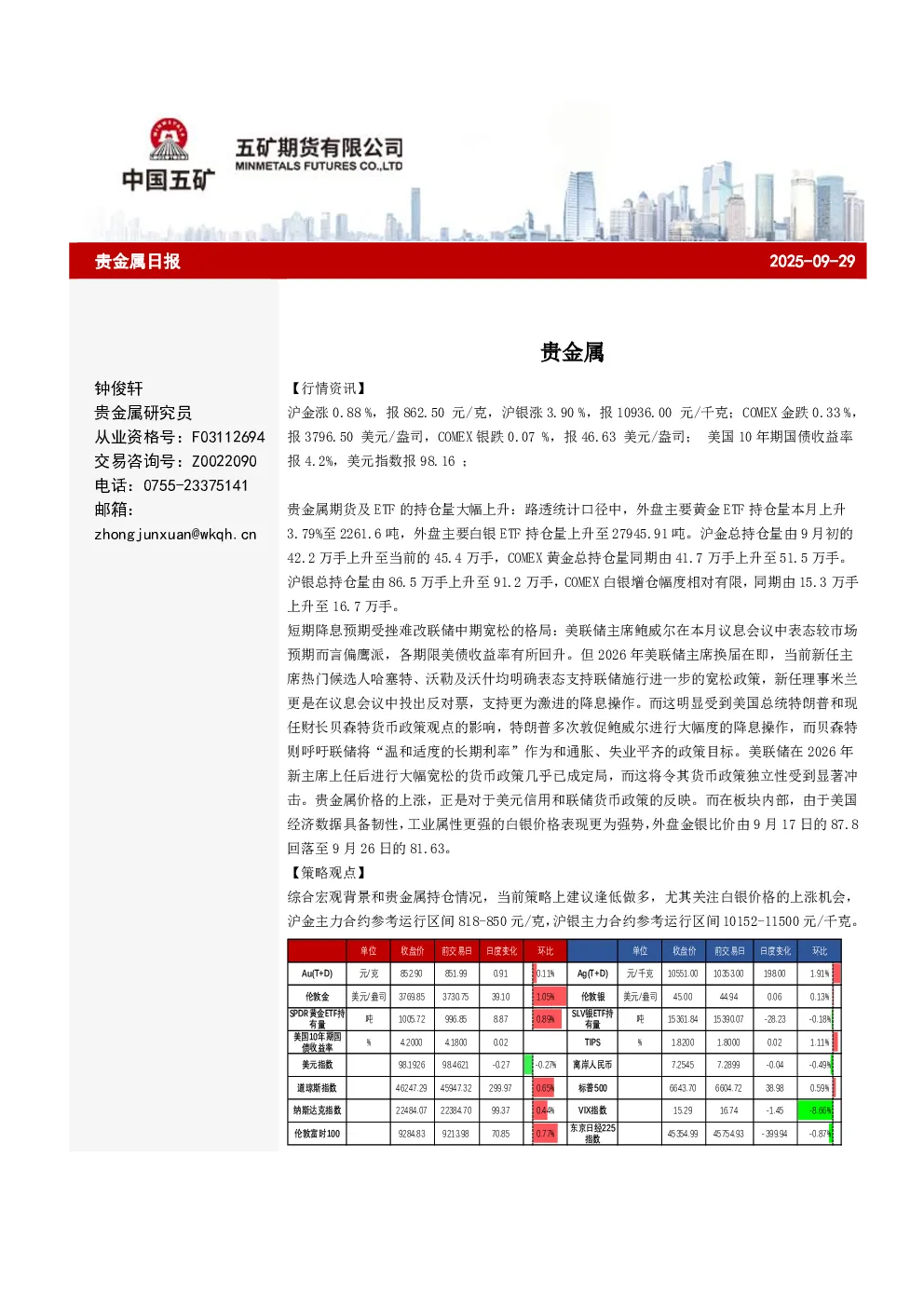The image size is (924, 1307).
Task: Click the phone number 0755-23375141
Action: [x=196, y=485]
